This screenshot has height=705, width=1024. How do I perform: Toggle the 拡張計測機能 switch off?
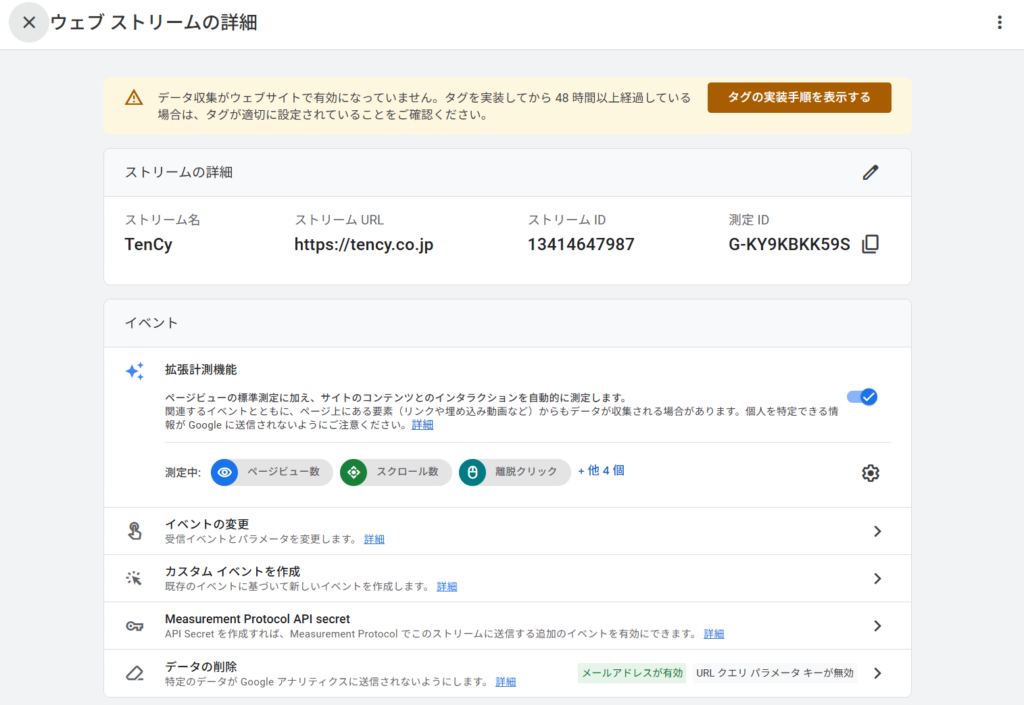coord(862,397)
